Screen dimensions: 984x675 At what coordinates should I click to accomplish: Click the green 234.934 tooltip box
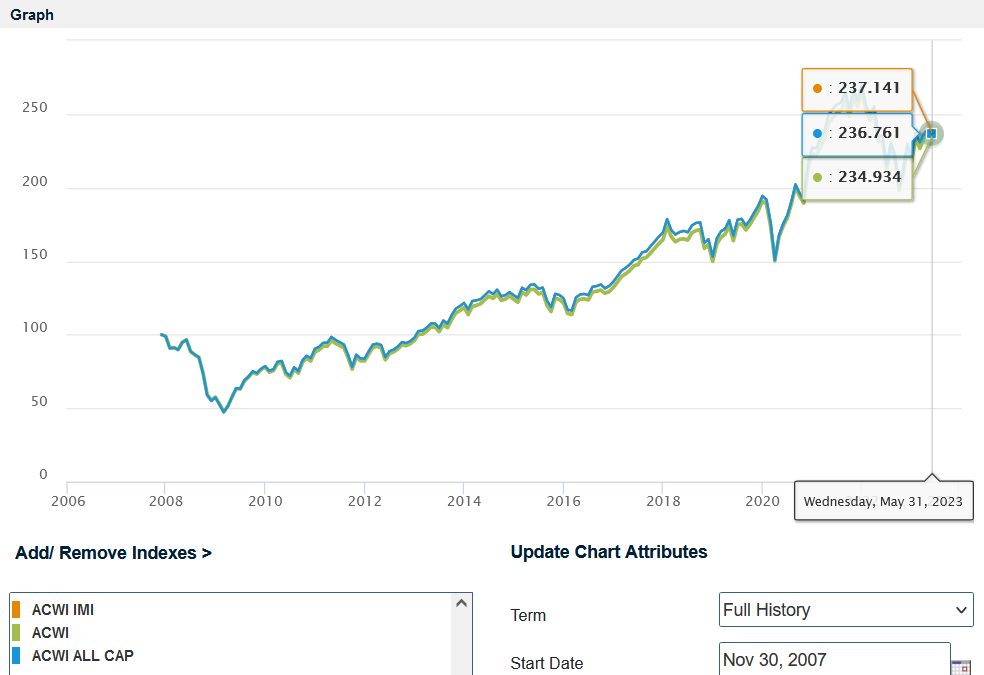[x=856, y=178]
